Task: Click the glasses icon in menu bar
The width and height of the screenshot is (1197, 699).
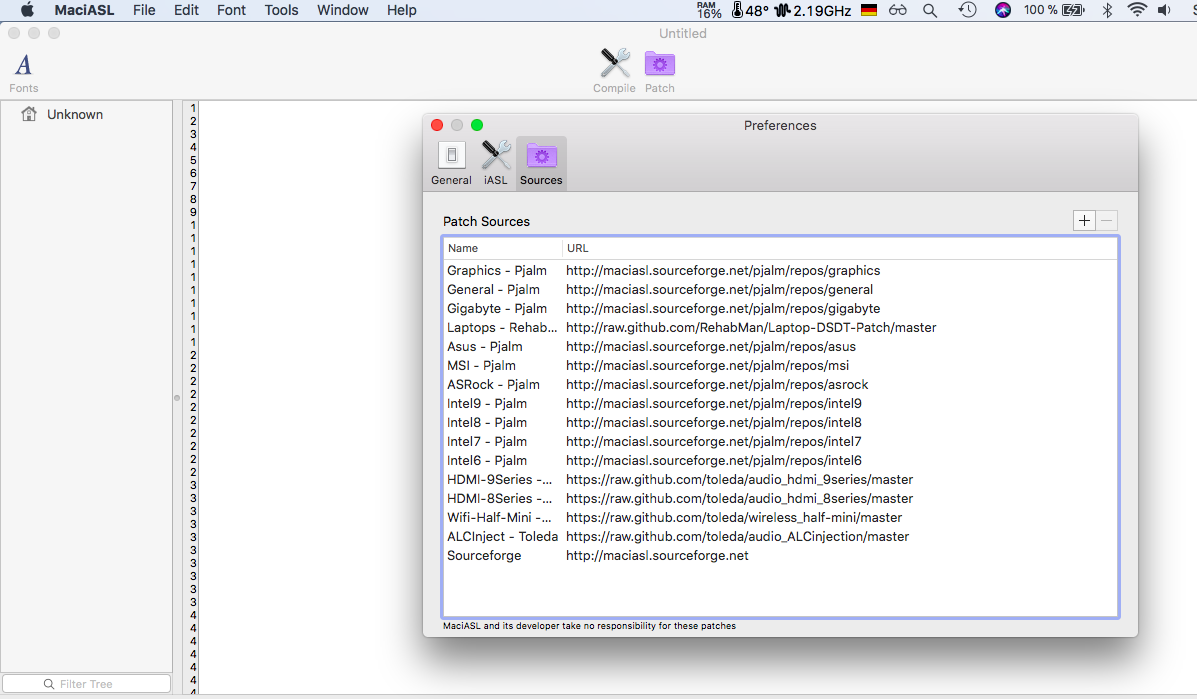Action: (x=898, y=10)
